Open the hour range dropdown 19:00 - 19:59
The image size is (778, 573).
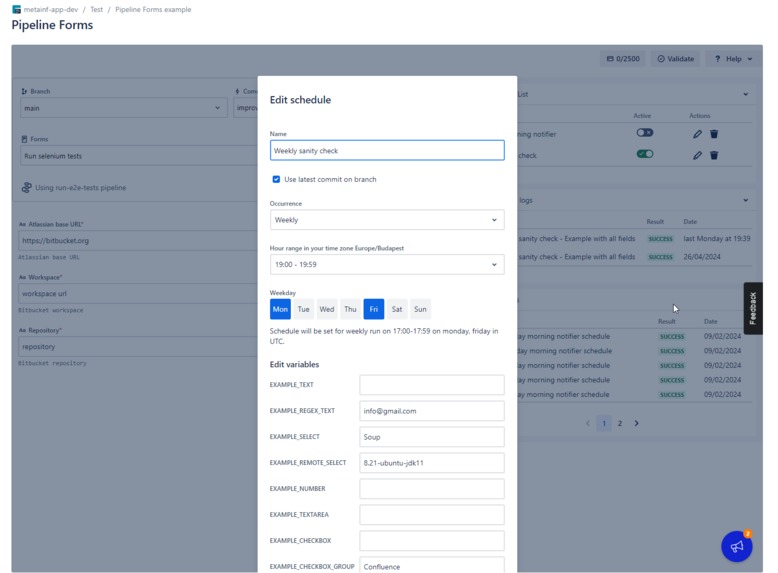click(387, 264)
